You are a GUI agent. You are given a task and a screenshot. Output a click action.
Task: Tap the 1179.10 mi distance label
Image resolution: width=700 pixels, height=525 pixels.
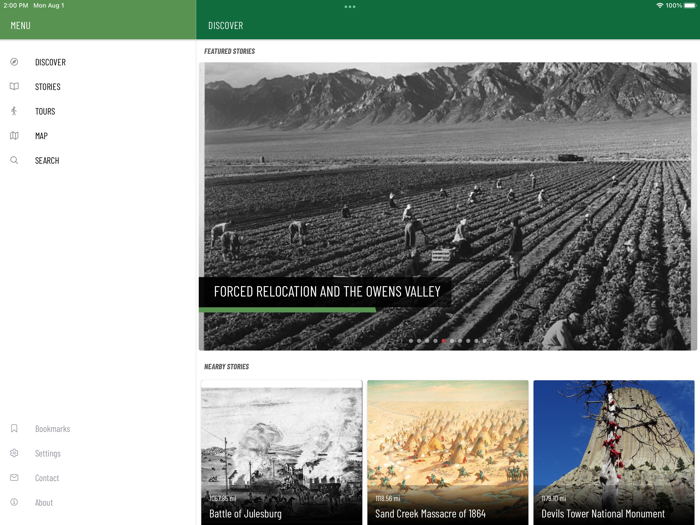pos(554,498)
